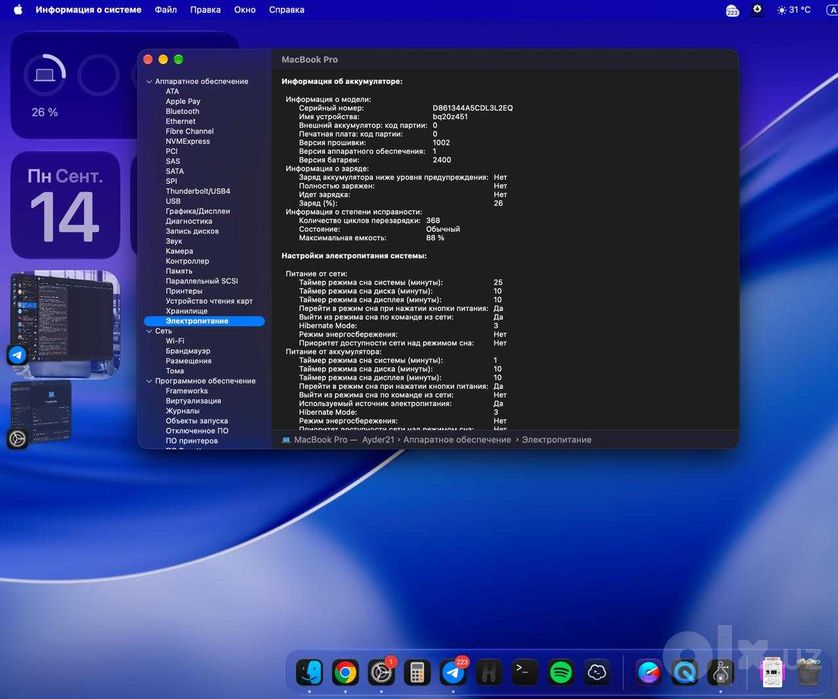The width and height of the screenshot is (838, 699).
Task: Click the maximum capacity value 88 %
Action: point(435,238)
